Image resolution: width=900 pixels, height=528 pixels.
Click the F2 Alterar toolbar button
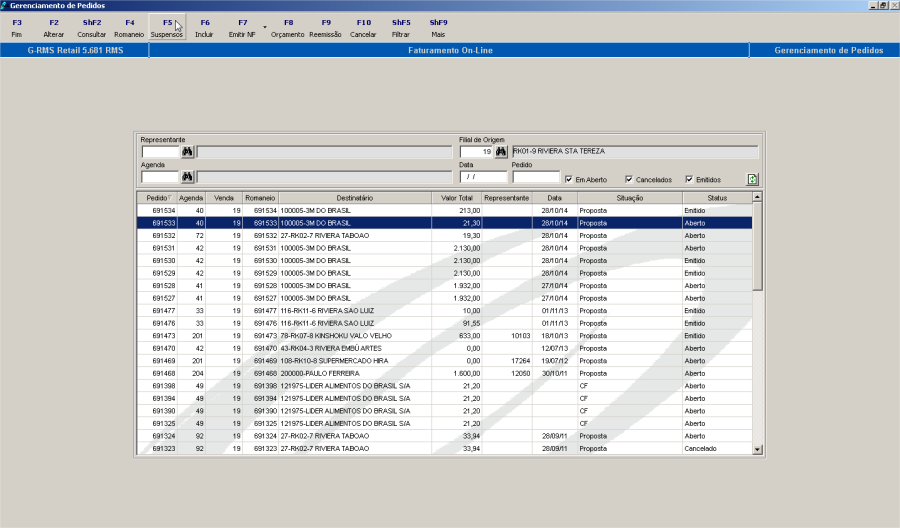(53, 28)
